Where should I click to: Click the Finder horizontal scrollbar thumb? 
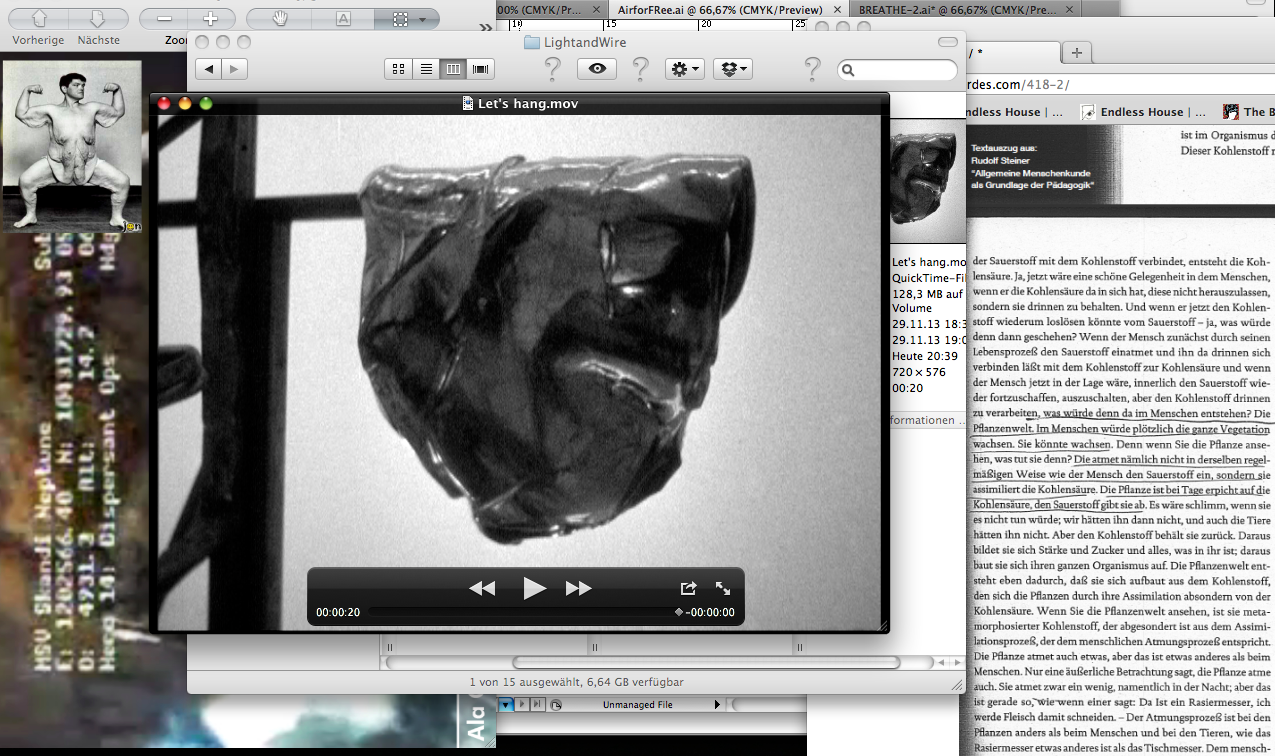[x=707, y=662]
